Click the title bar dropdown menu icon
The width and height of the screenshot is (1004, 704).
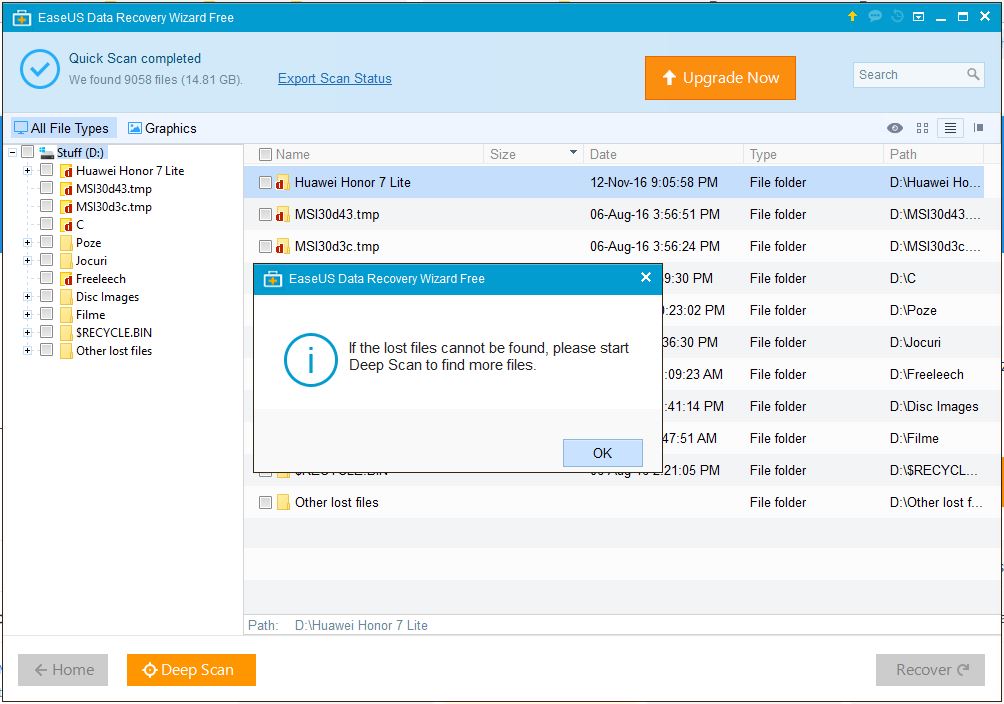[x=918, y=16]
